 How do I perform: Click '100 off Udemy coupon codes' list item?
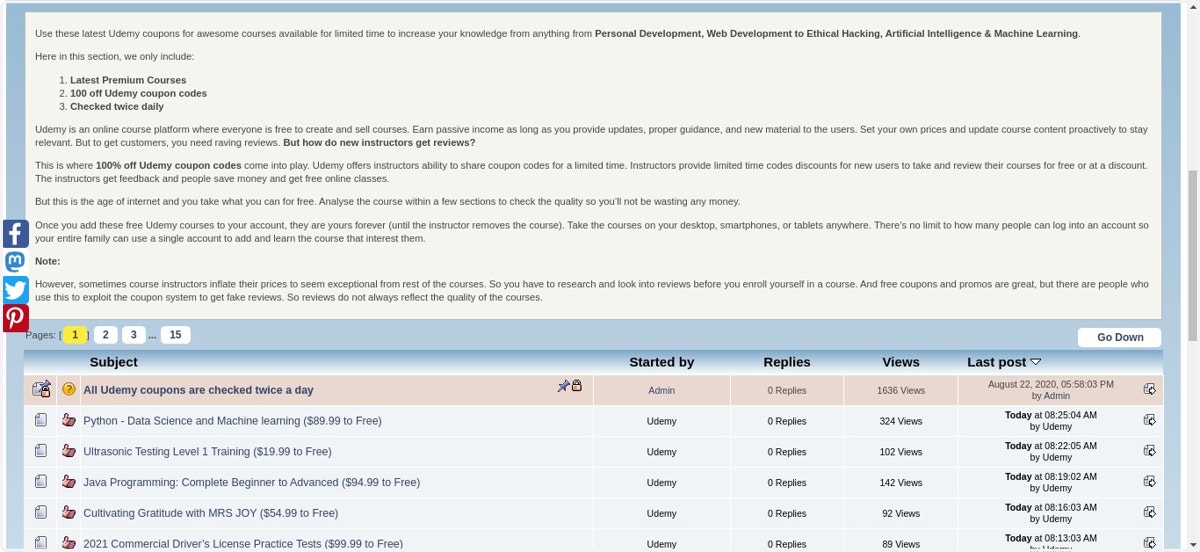tap(138, 93)
